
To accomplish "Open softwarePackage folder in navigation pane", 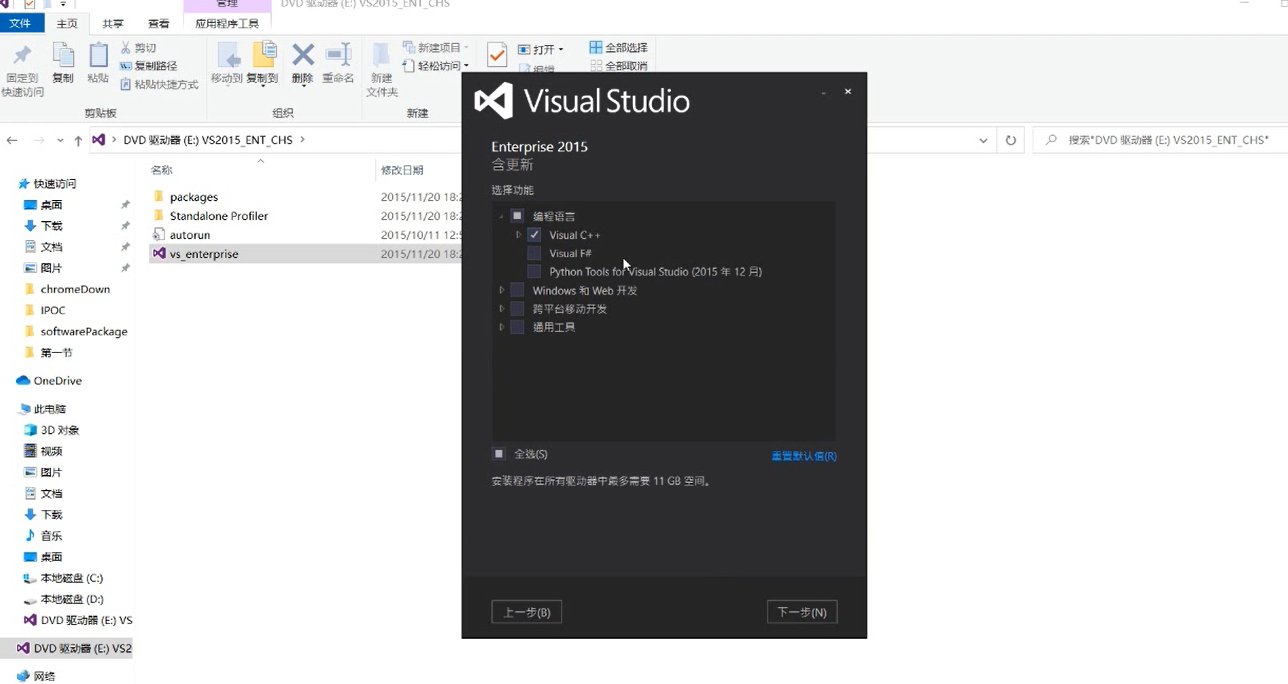I will pyautogui.click(x=84, y=331).
